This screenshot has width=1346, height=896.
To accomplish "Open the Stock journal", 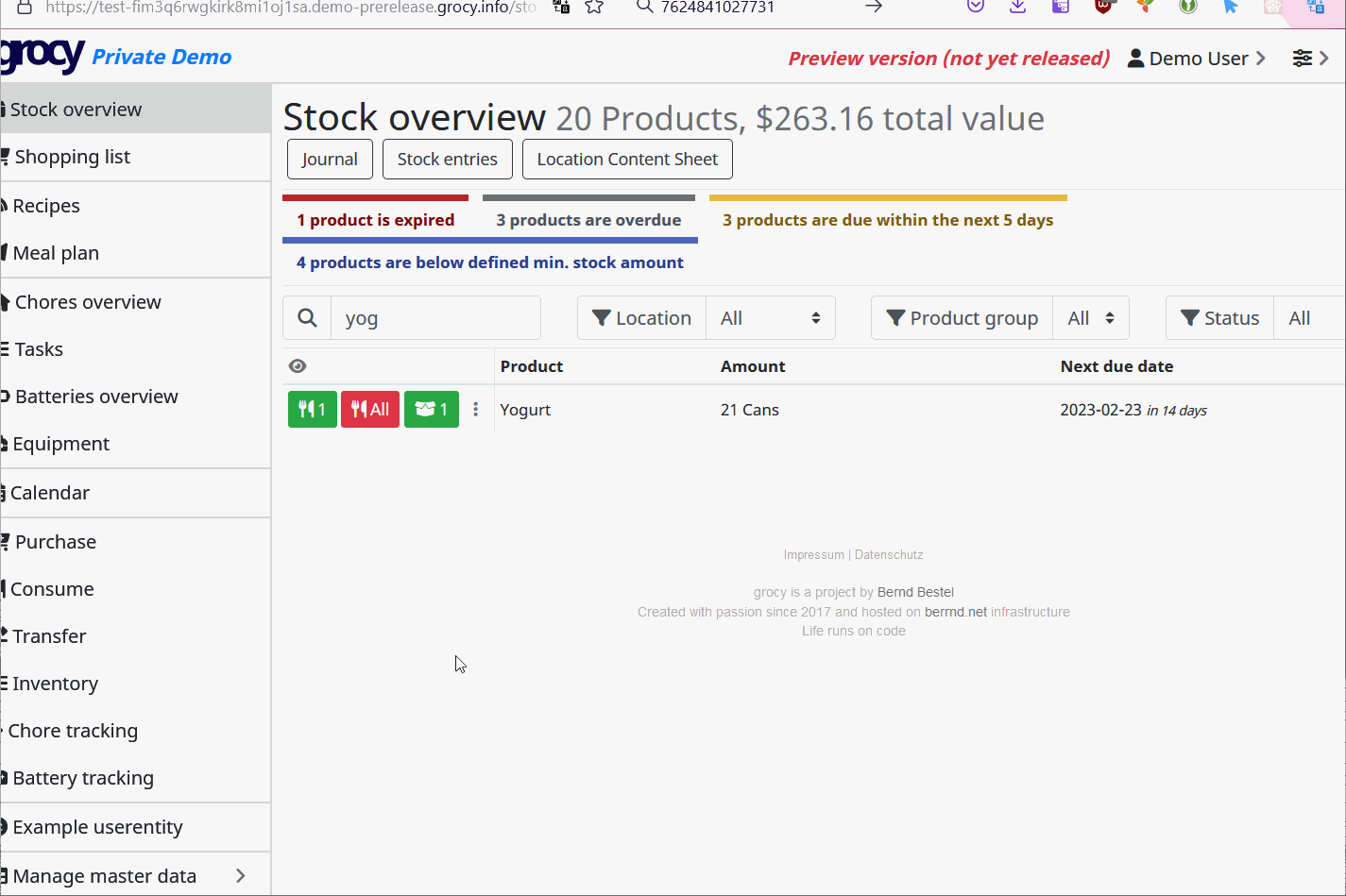I will pyautogui.click(x=329, y=159).
